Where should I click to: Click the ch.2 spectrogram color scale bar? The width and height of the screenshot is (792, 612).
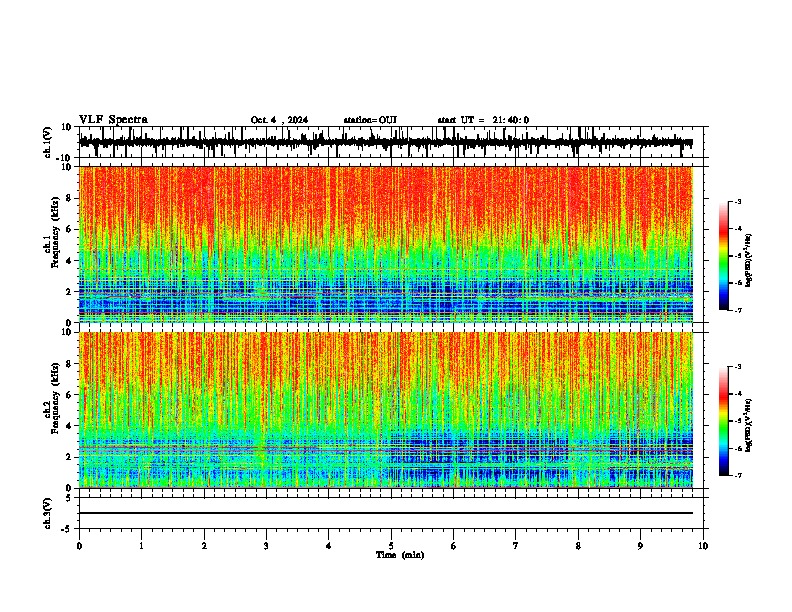click(x=724, y=421)
